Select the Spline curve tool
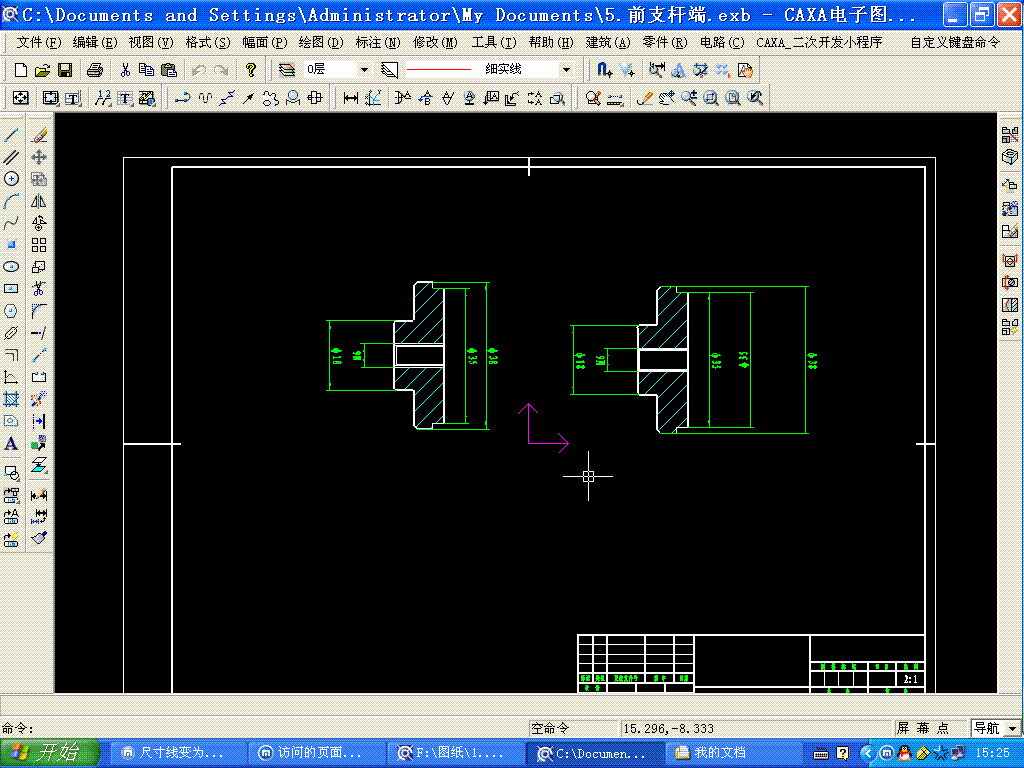The width and height of the screenshot is (1024, 768). (11, 223)
